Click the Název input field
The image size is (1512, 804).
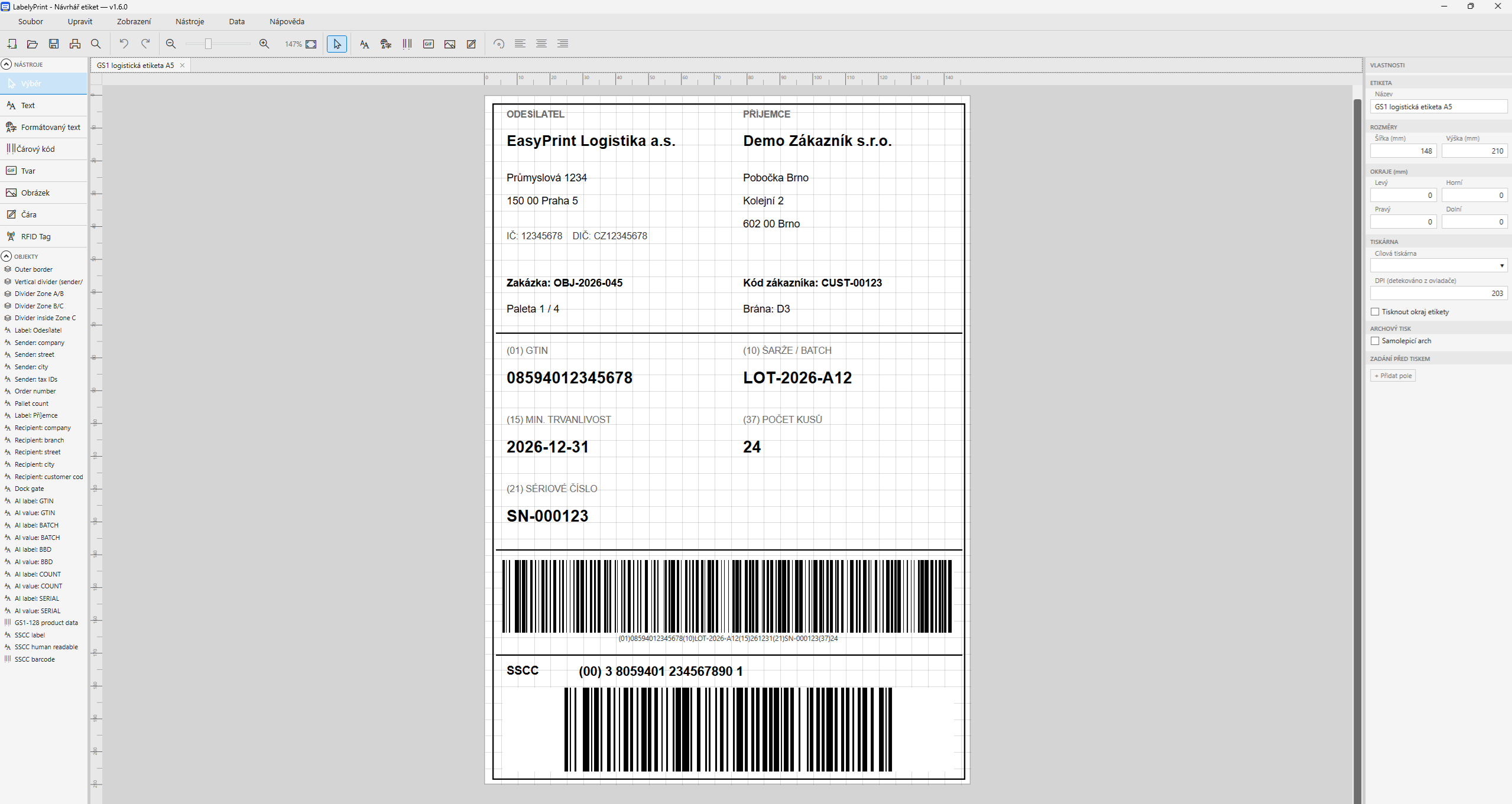[1439, 107]
